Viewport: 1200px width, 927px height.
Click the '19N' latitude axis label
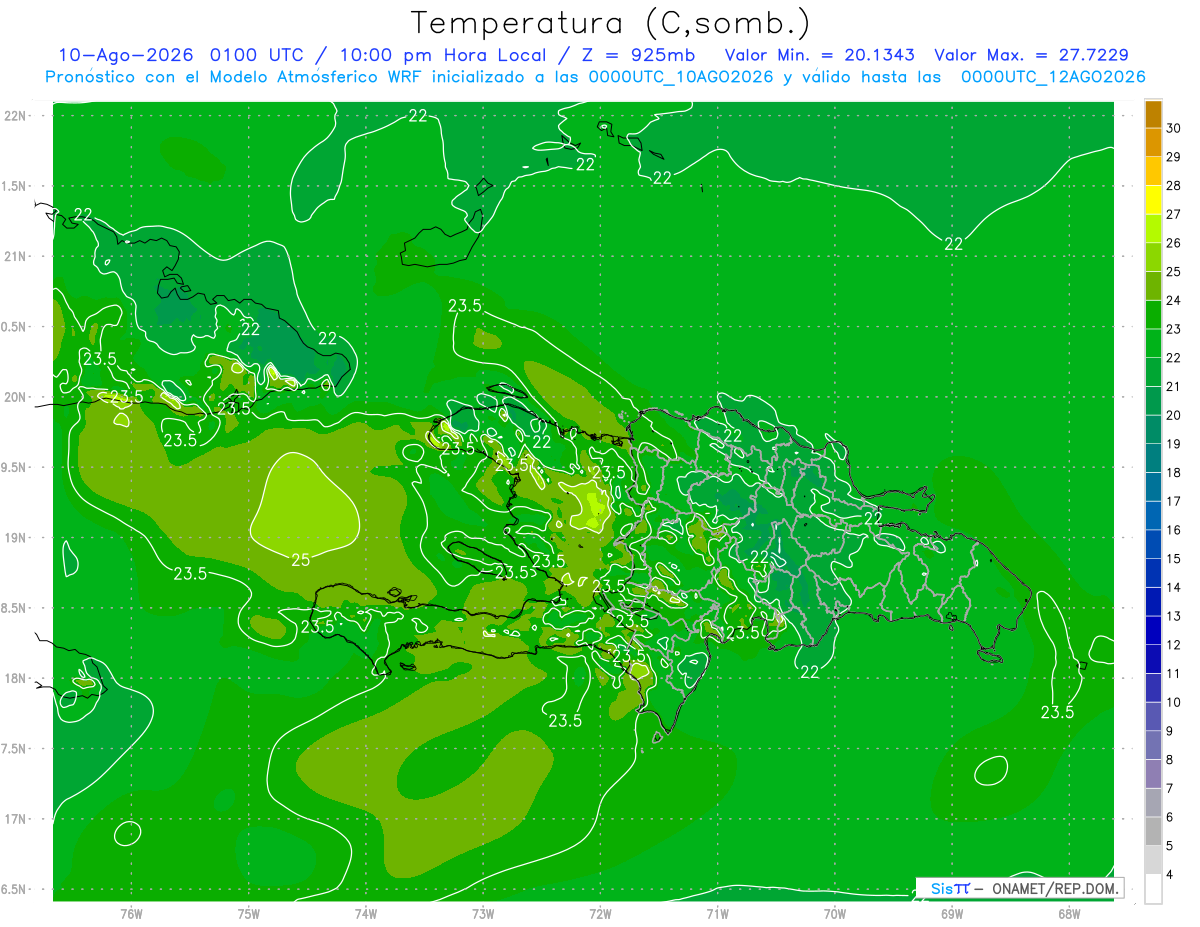click(16, 538)
